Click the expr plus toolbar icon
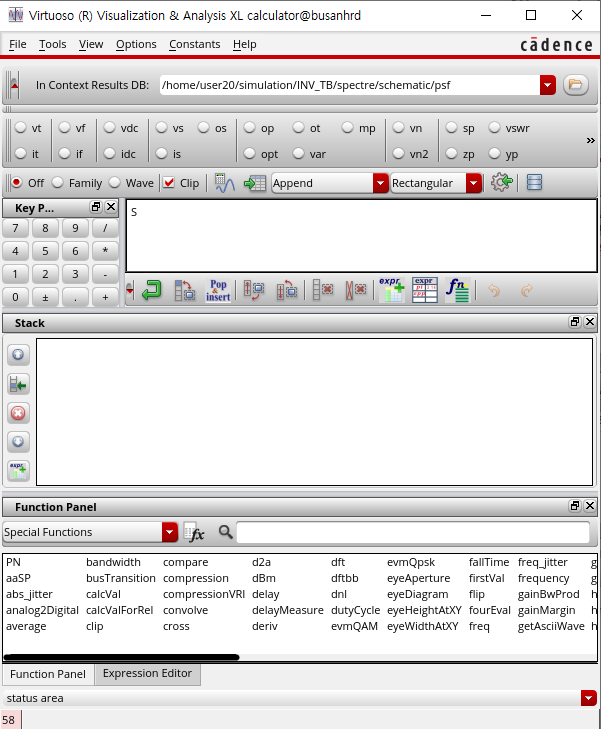 pyautogui.click(x=391, y=290)
